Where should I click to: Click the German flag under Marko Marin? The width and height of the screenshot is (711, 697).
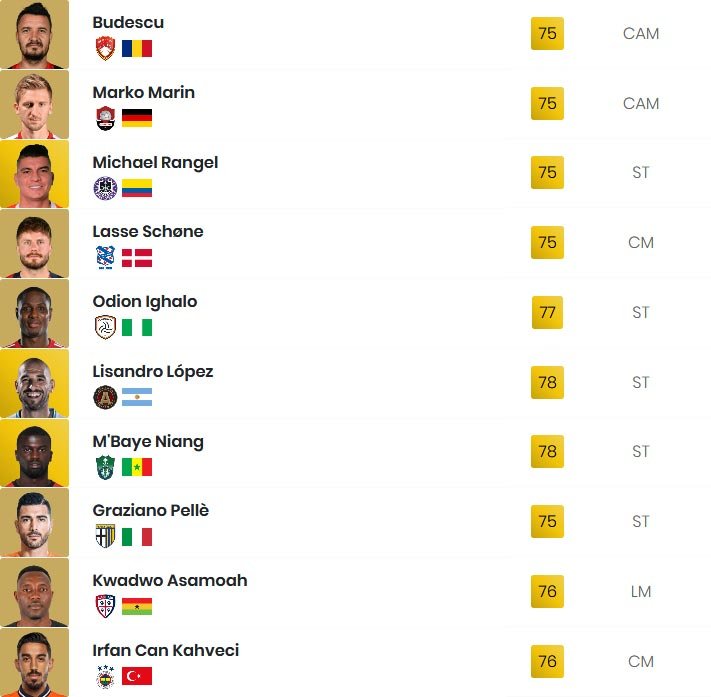(137, 118)
